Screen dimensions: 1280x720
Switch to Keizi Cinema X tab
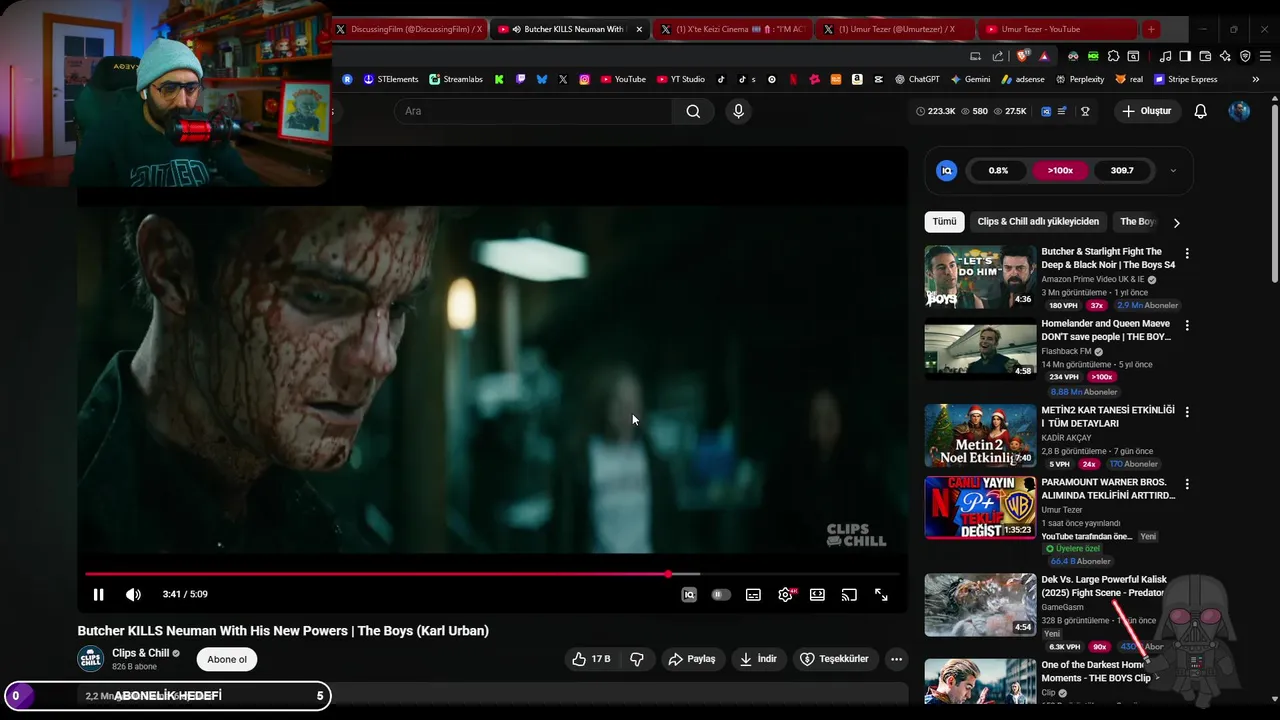pos(732,29)
